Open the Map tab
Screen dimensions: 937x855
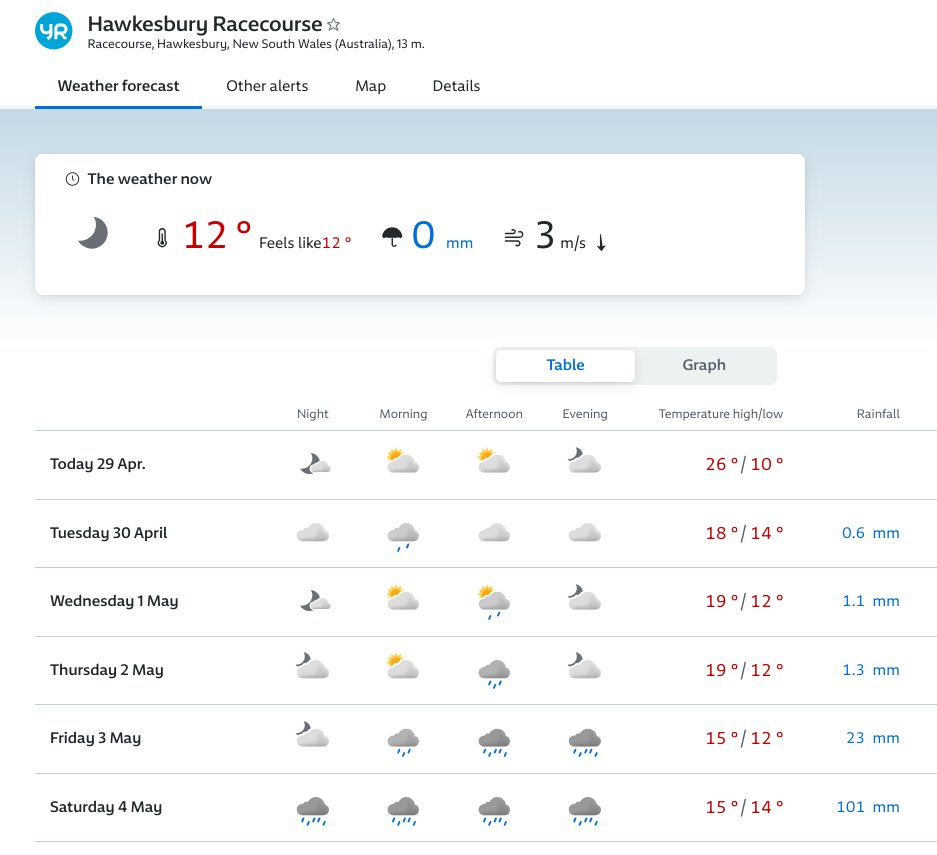click(370, 86)
